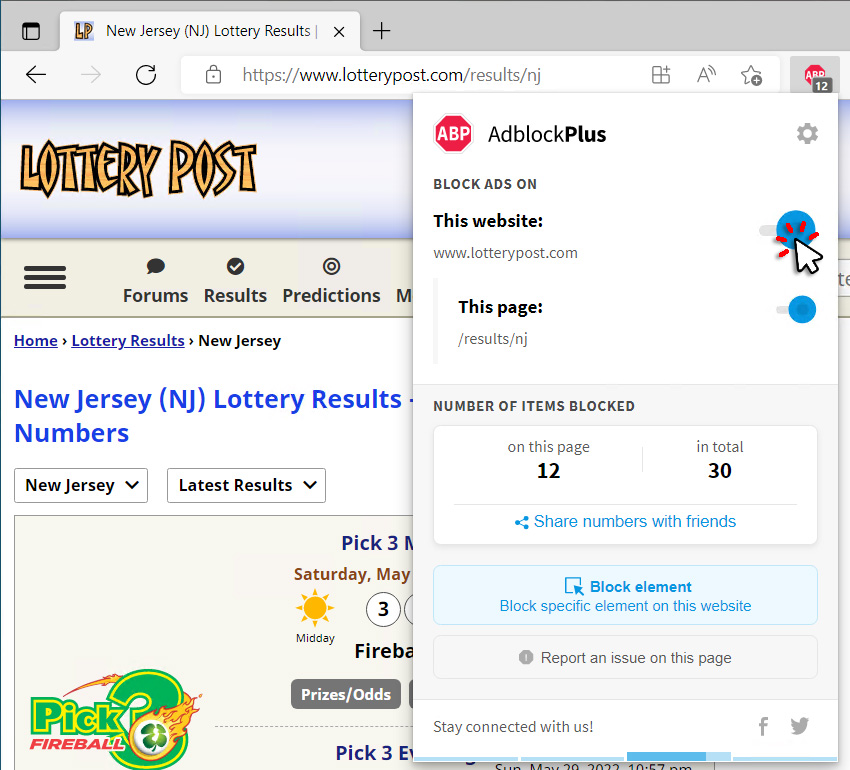Viewport: 850px width, 770px height.
Task: Open the Forums menu item
Action: coord(155,281)
